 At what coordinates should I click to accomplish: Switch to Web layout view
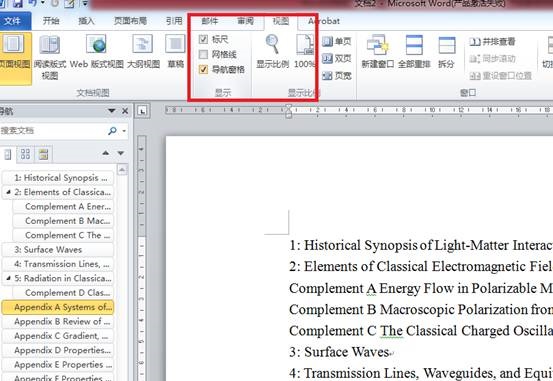(x=97, y=52)
